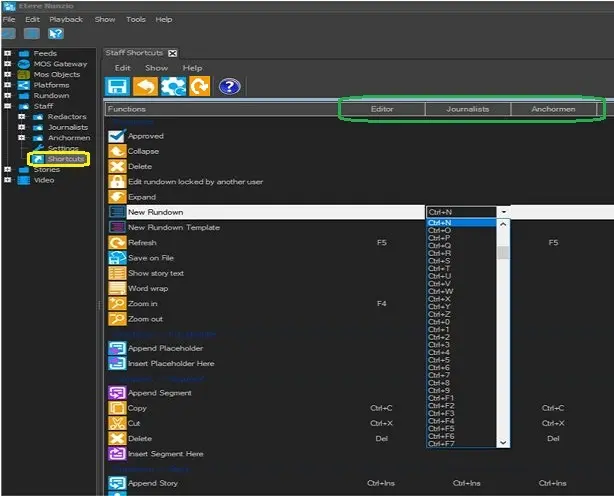Collapse the Staff tree node
This screenshot has height=496, width=614.
[x=7, y=105]
